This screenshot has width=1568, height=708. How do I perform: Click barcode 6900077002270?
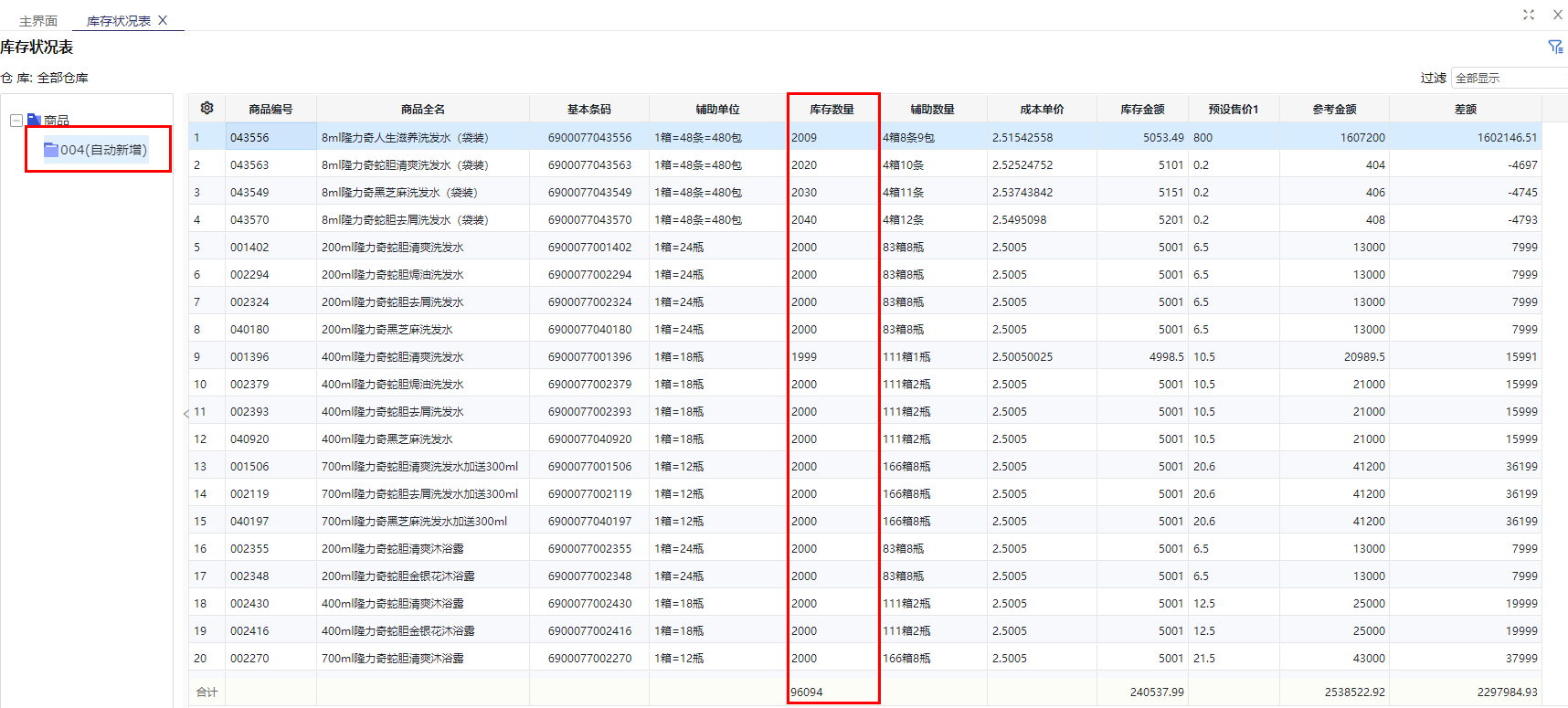click(x=589, y=658)
